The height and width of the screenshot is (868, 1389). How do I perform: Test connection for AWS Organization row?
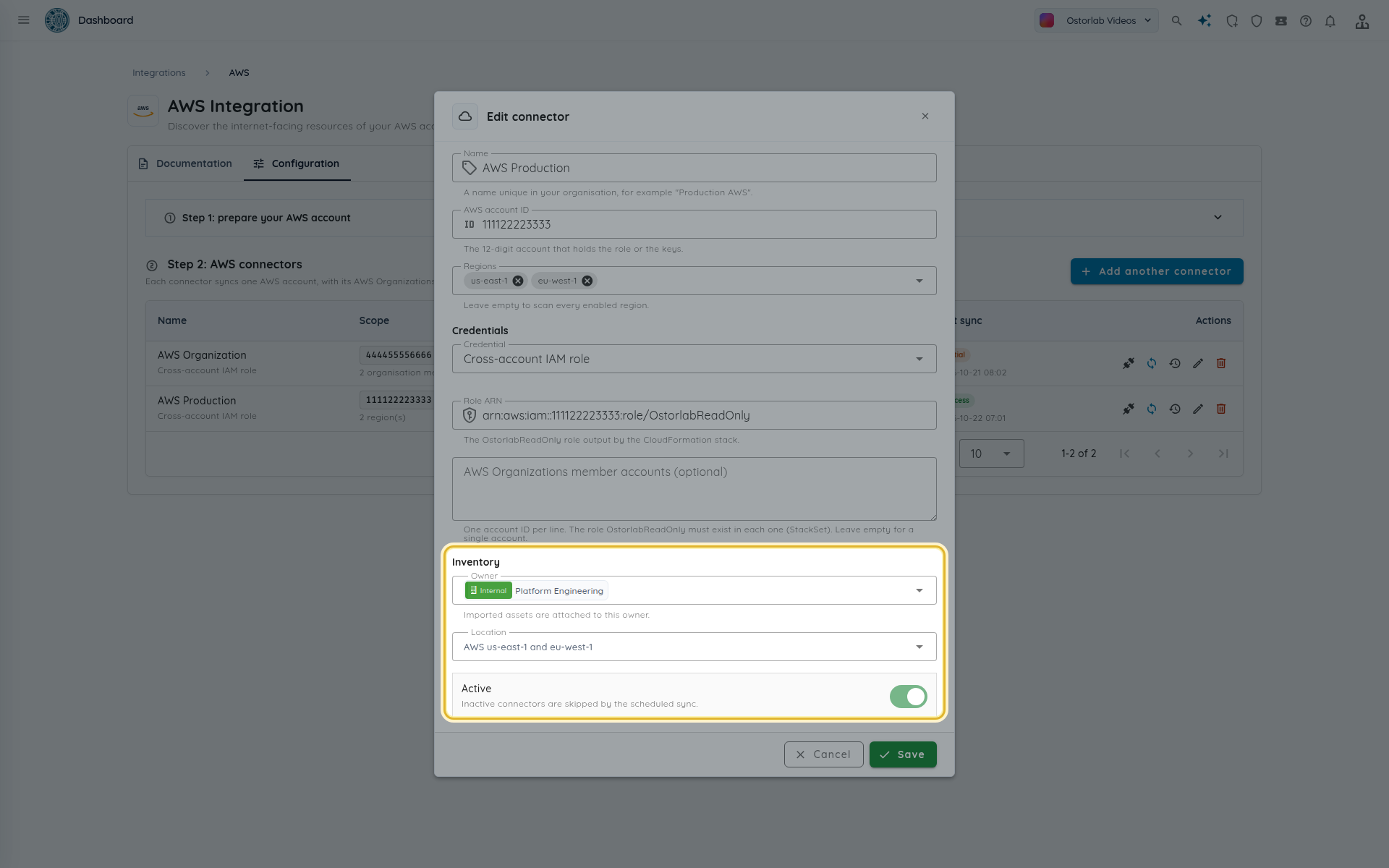[x=1129, y=363]
